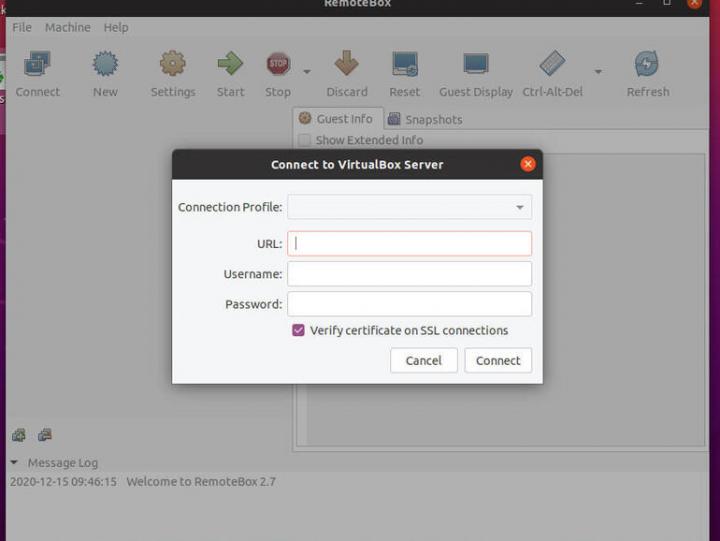Uncheck Verify certificate on SSL connections

[298, 330]
